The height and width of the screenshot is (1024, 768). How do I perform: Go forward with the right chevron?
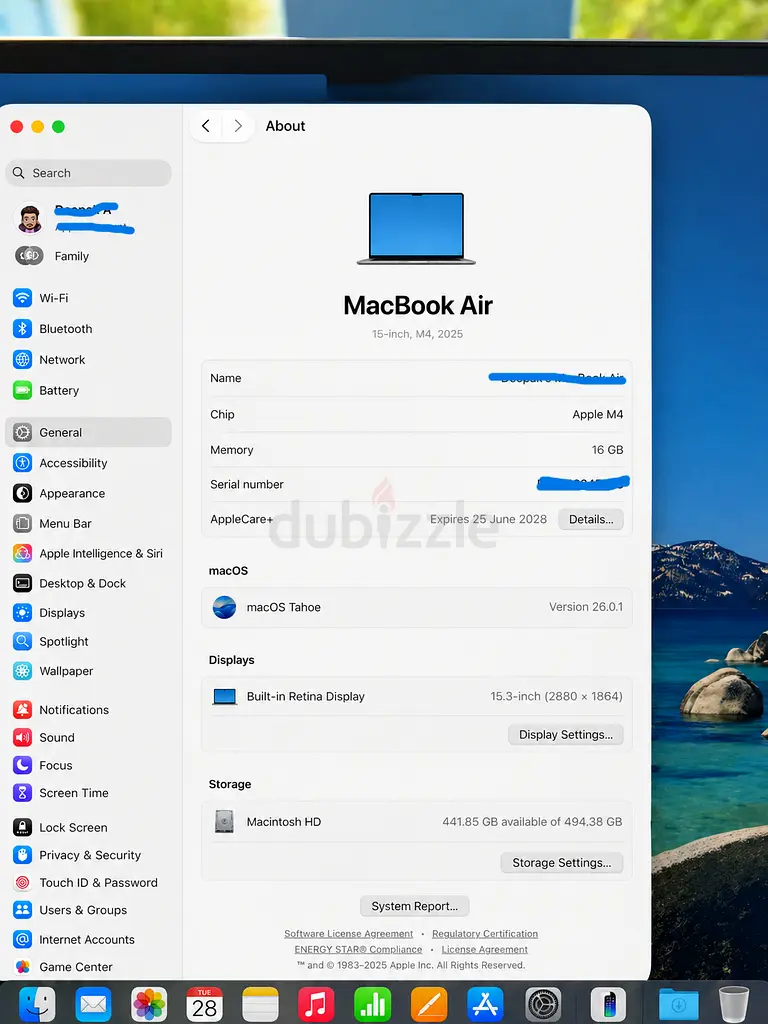point(238,126)
